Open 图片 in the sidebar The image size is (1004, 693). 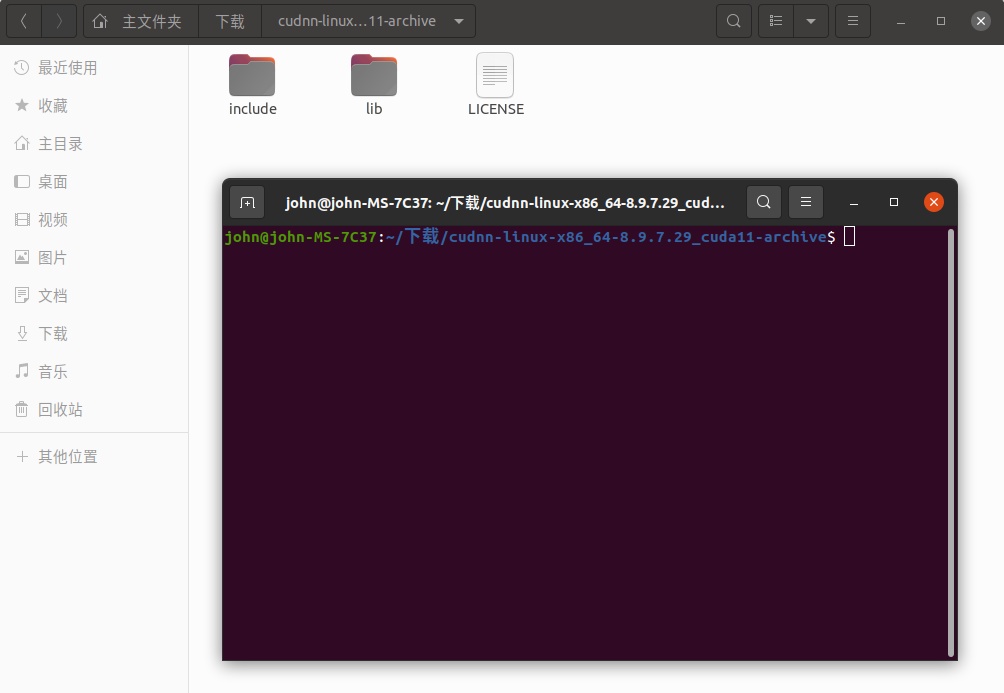click(94, 257)
